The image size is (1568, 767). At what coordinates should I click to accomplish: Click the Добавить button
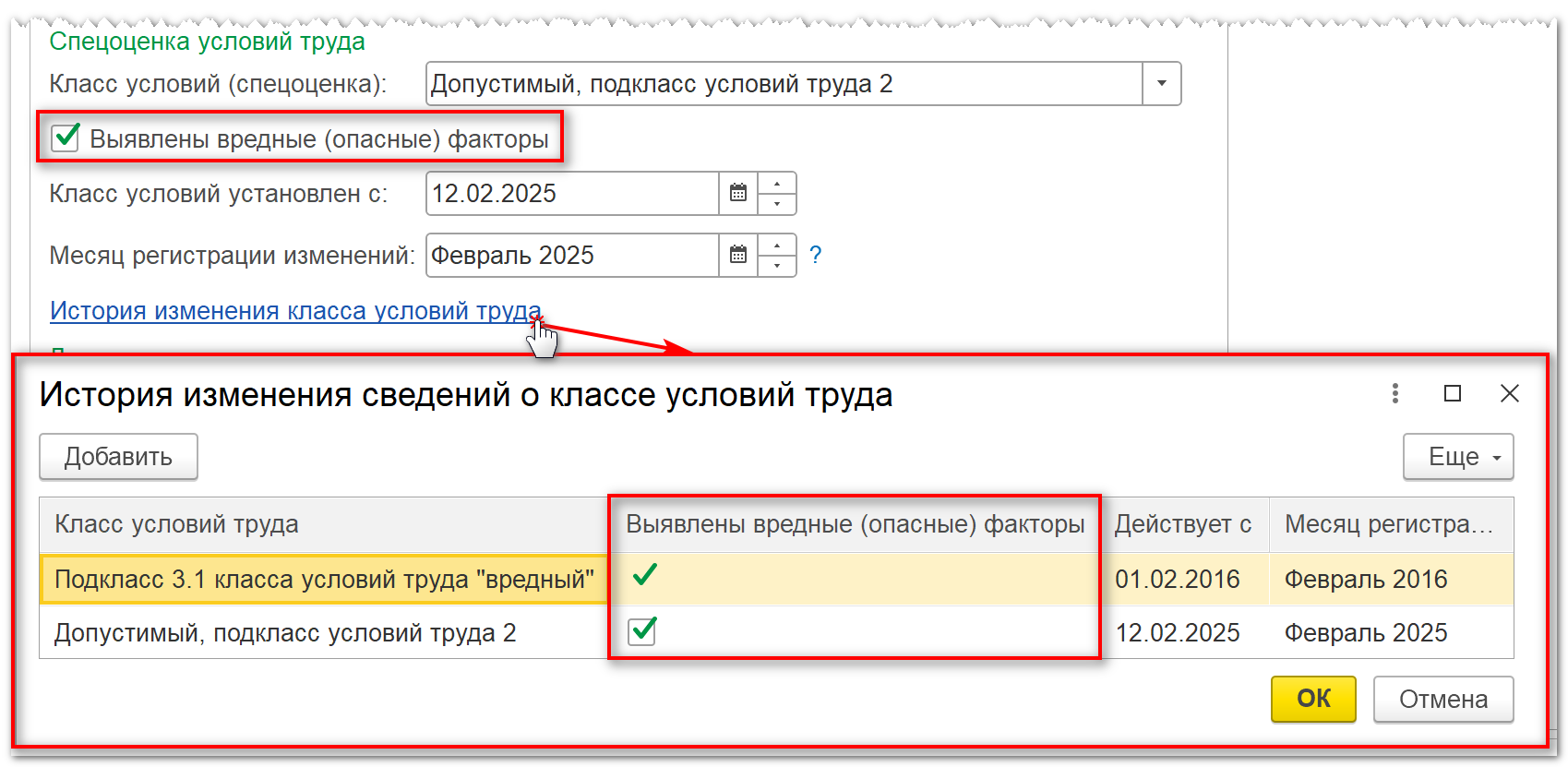point(118,457)
